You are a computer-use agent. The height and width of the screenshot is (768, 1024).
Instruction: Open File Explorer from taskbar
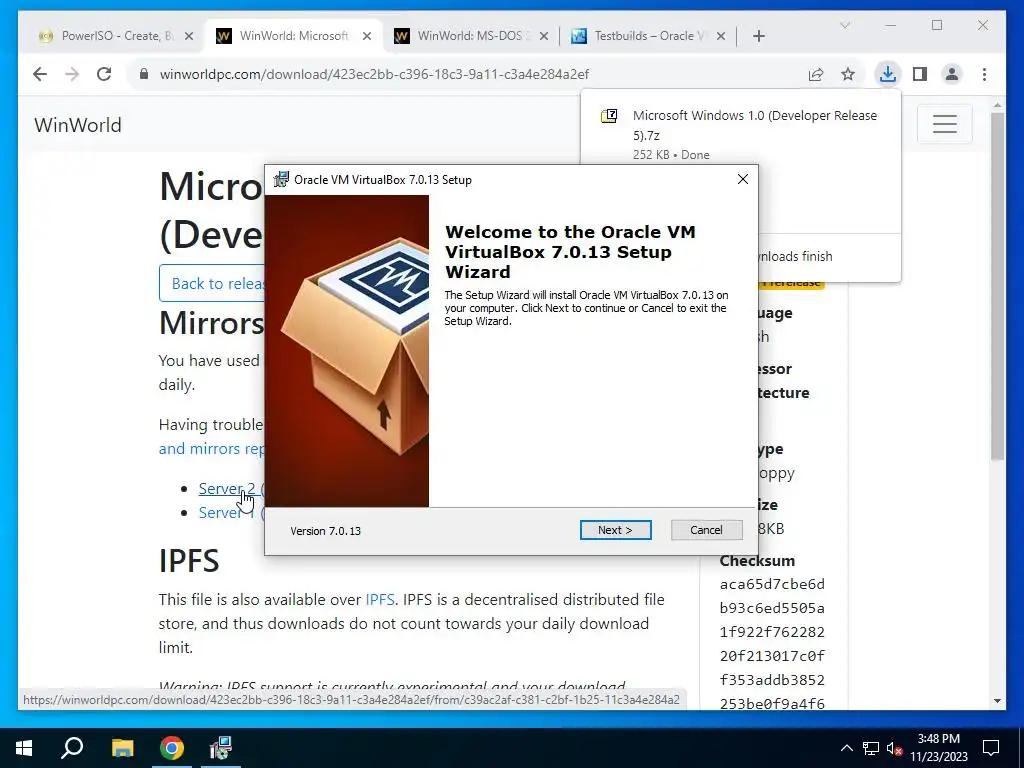[x=122, y=748]
